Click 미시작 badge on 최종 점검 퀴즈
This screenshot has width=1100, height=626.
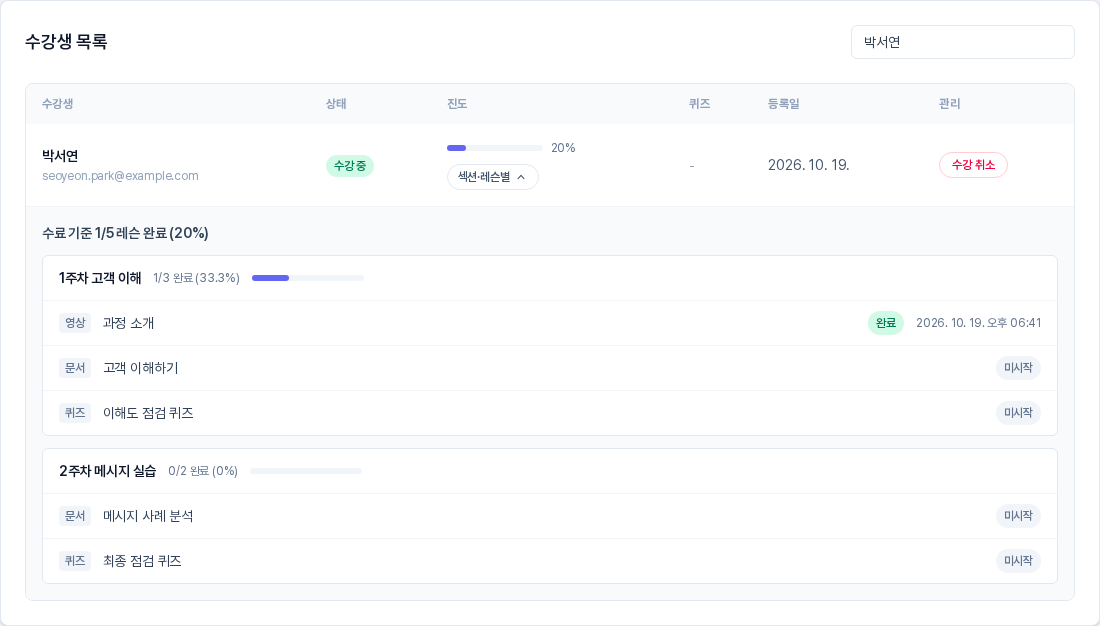point(1018,561)
